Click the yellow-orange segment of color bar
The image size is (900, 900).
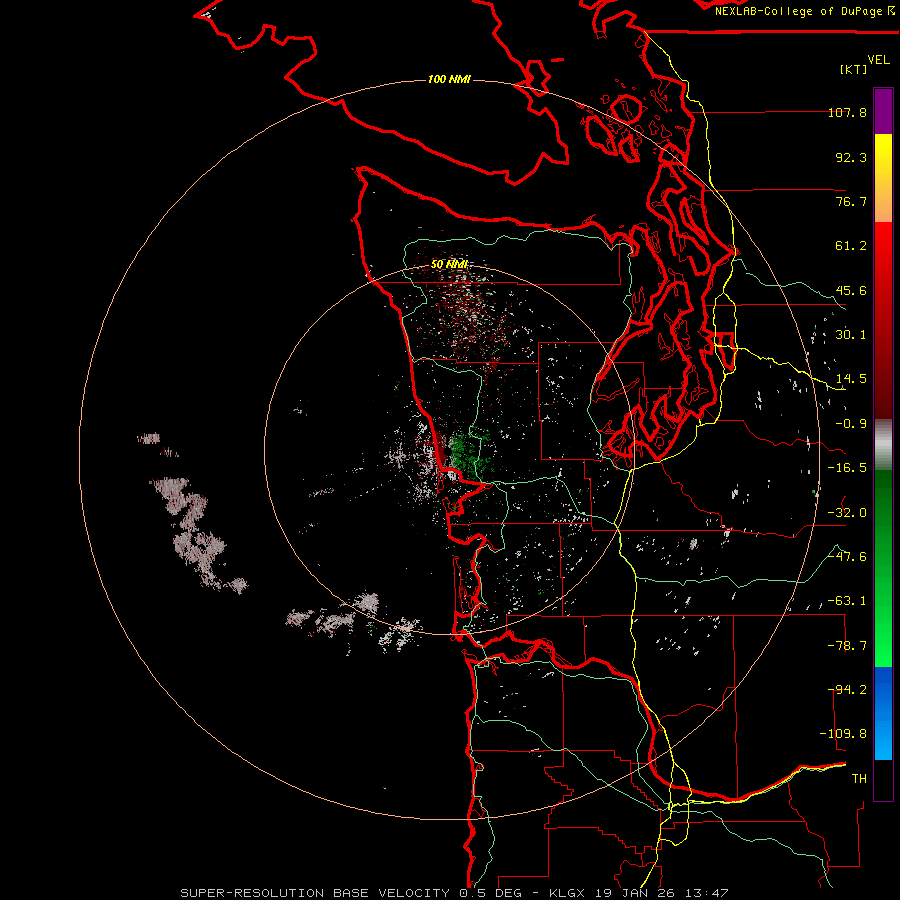(883, 178)
